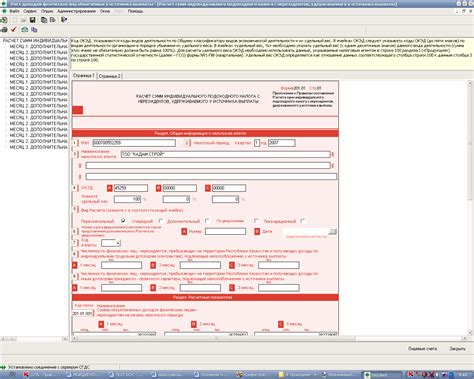Click the Лицевые счета button
This screenshot has width=474, height=379.
[422, 349]
